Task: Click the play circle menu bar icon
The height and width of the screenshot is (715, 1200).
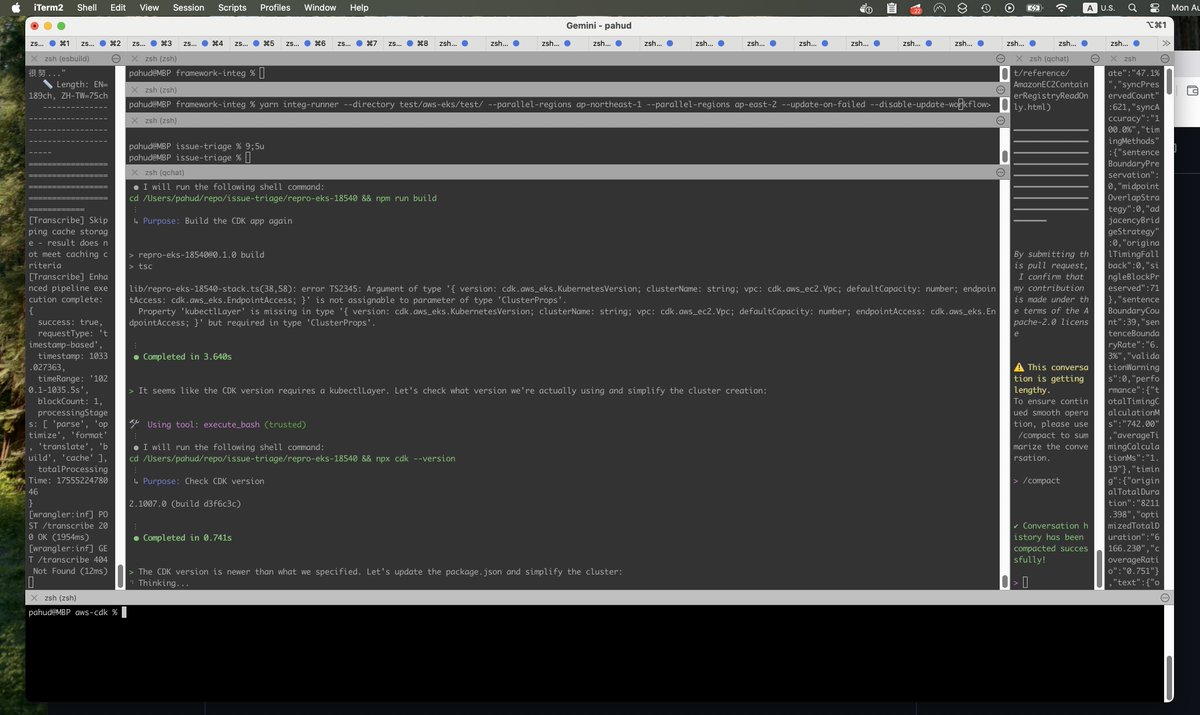Action: pyautogui.click(x=1011, y=7)
